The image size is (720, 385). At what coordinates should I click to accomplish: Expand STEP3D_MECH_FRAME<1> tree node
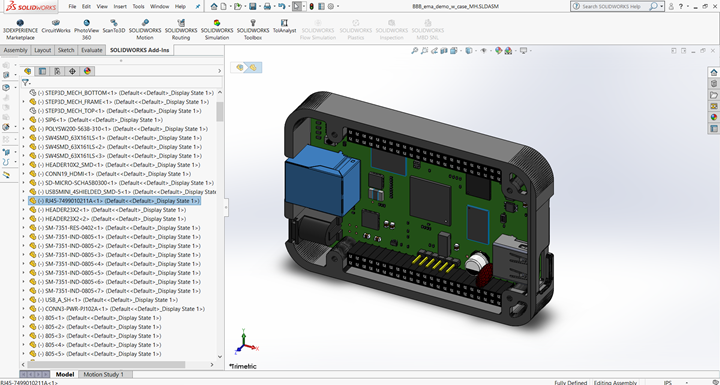24,102
